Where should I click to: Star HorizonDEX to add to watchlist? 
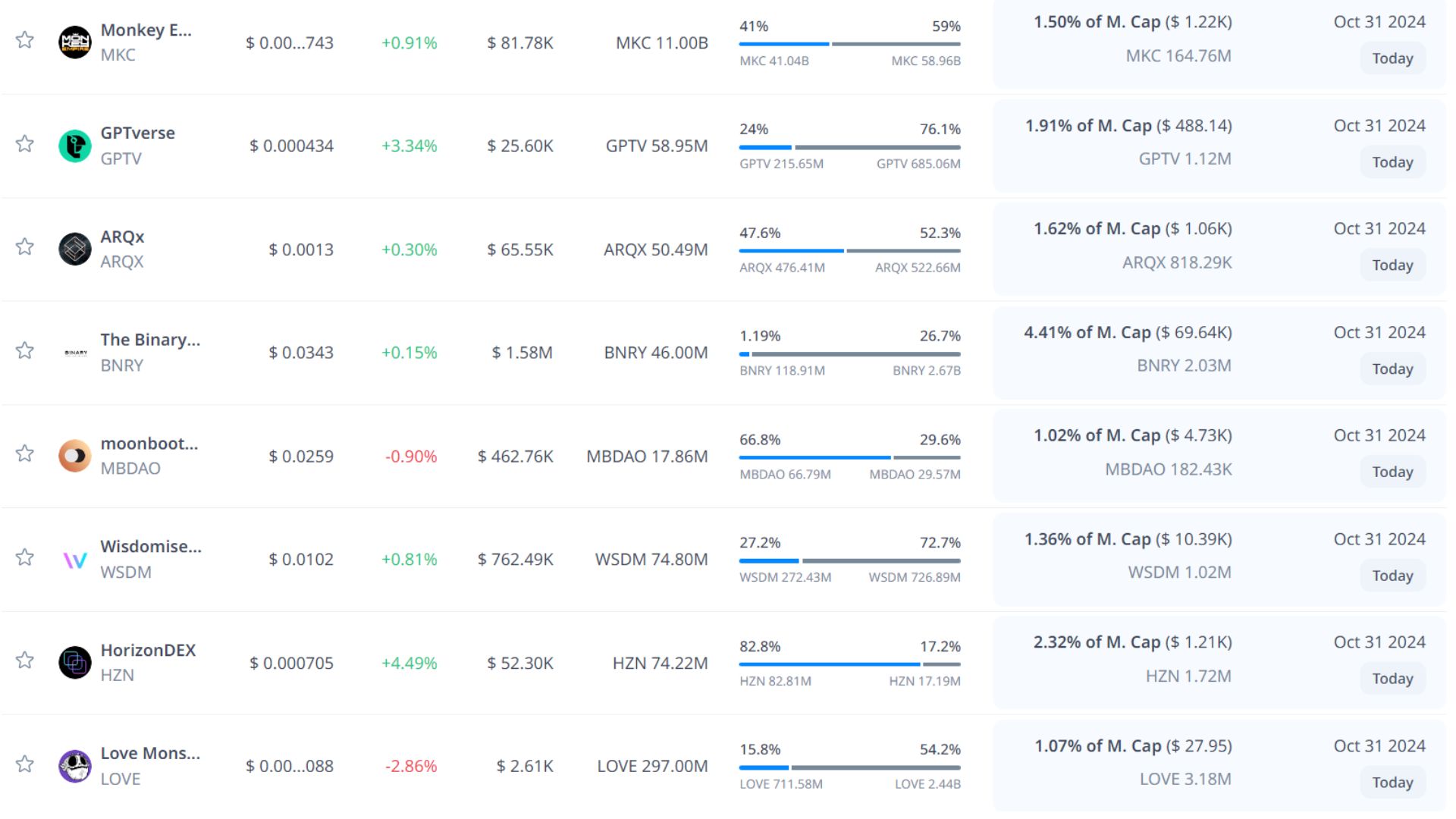point(25,661)
